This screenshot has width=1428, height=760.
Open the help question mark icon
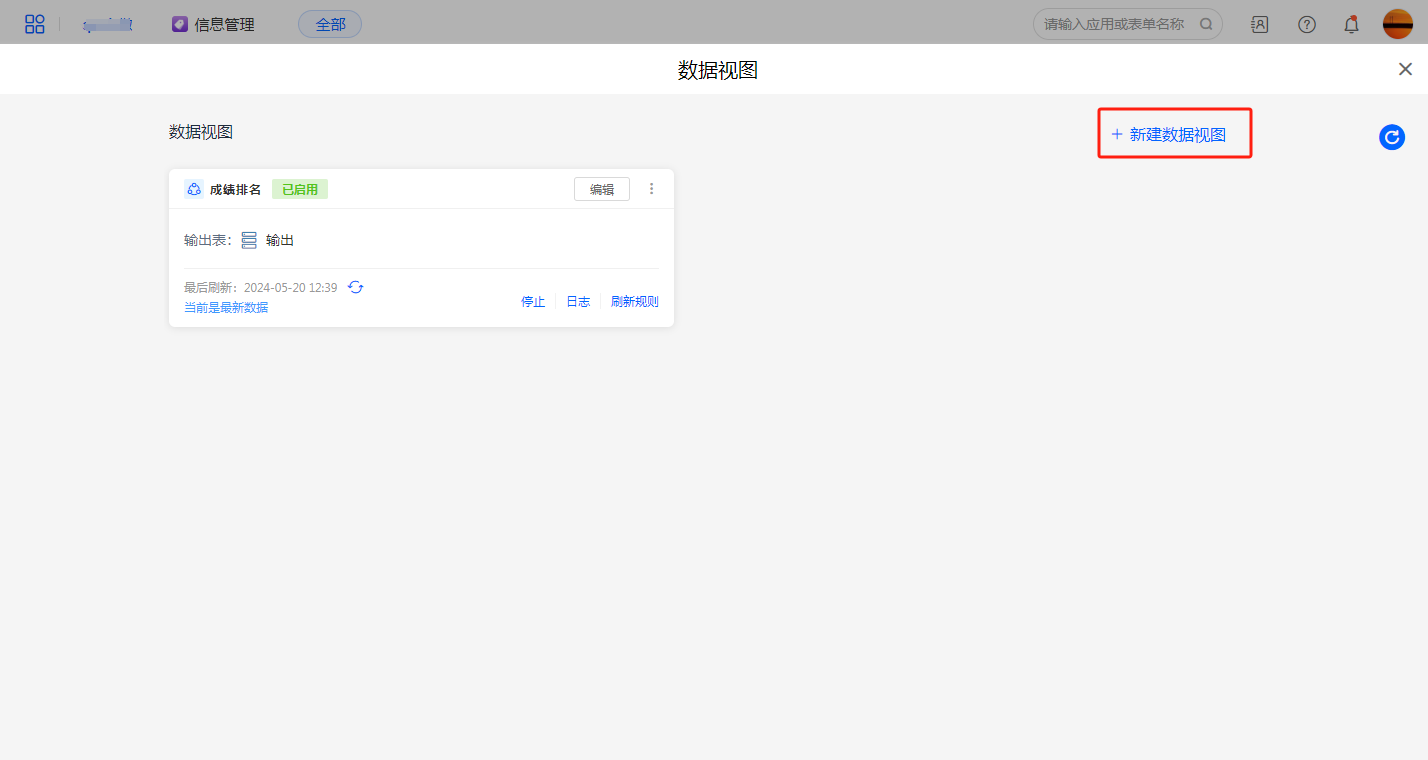tap(1306, 24)
